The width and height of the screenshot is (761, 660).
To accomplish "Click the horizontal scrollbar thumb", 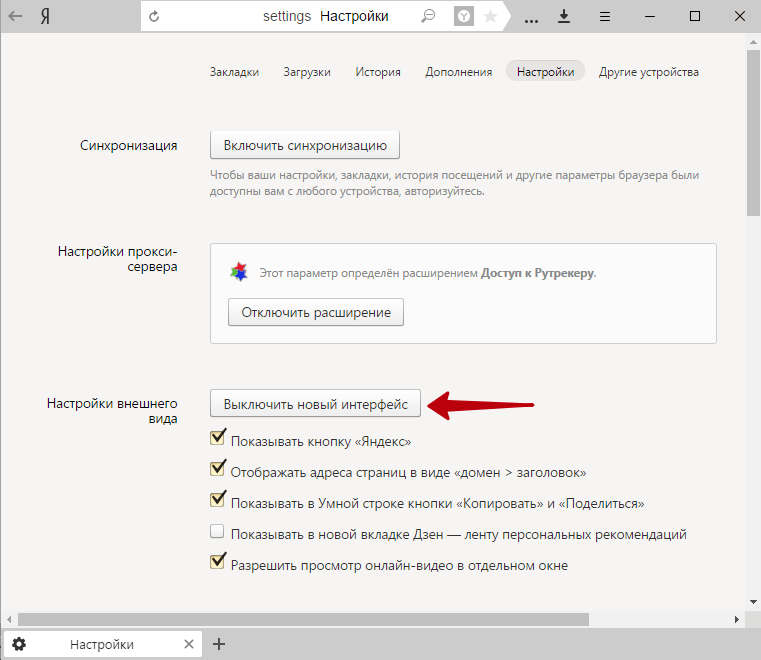I will click(x=303, y=619).
